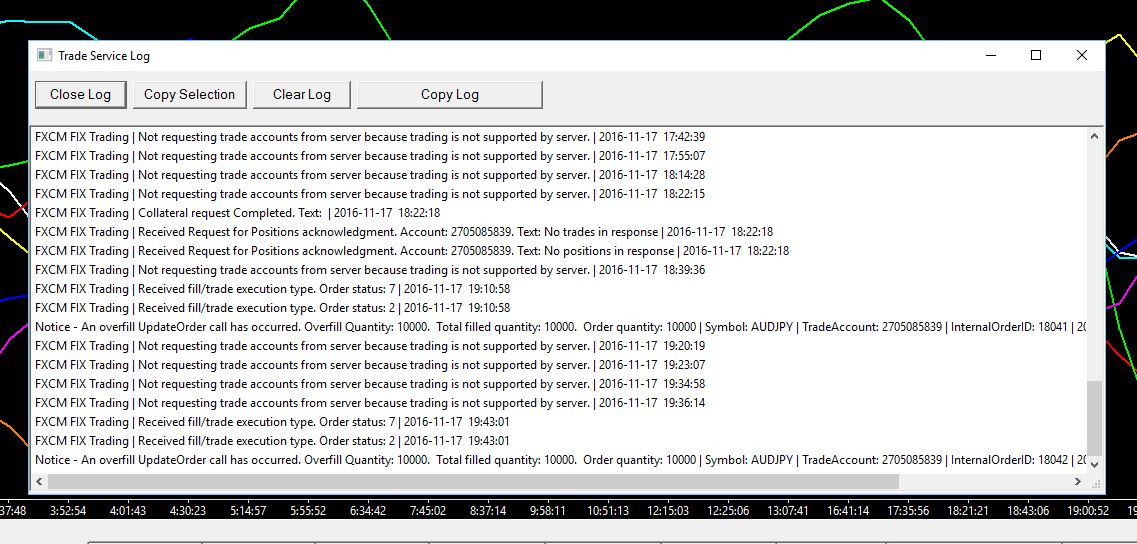Viewport: 1137px width, 544px height.
Task: Click chart time label 18:43:06
Action: (1028, 511)
